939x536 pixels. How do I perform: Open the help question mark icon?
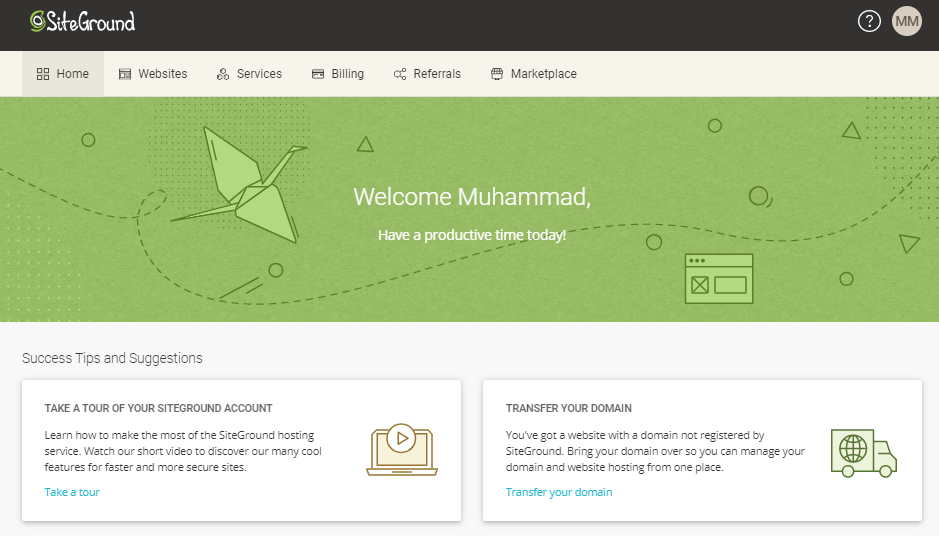(869, 22)
